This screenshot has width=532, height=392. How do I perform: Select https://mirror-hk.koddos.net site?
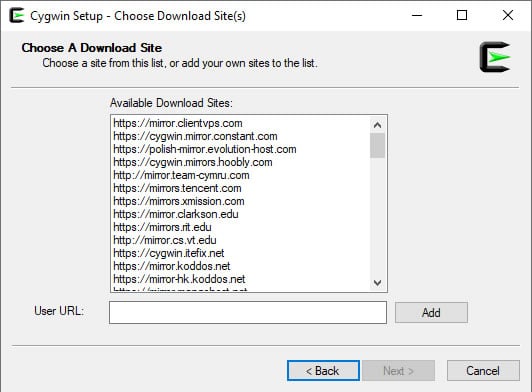[179, 279]
